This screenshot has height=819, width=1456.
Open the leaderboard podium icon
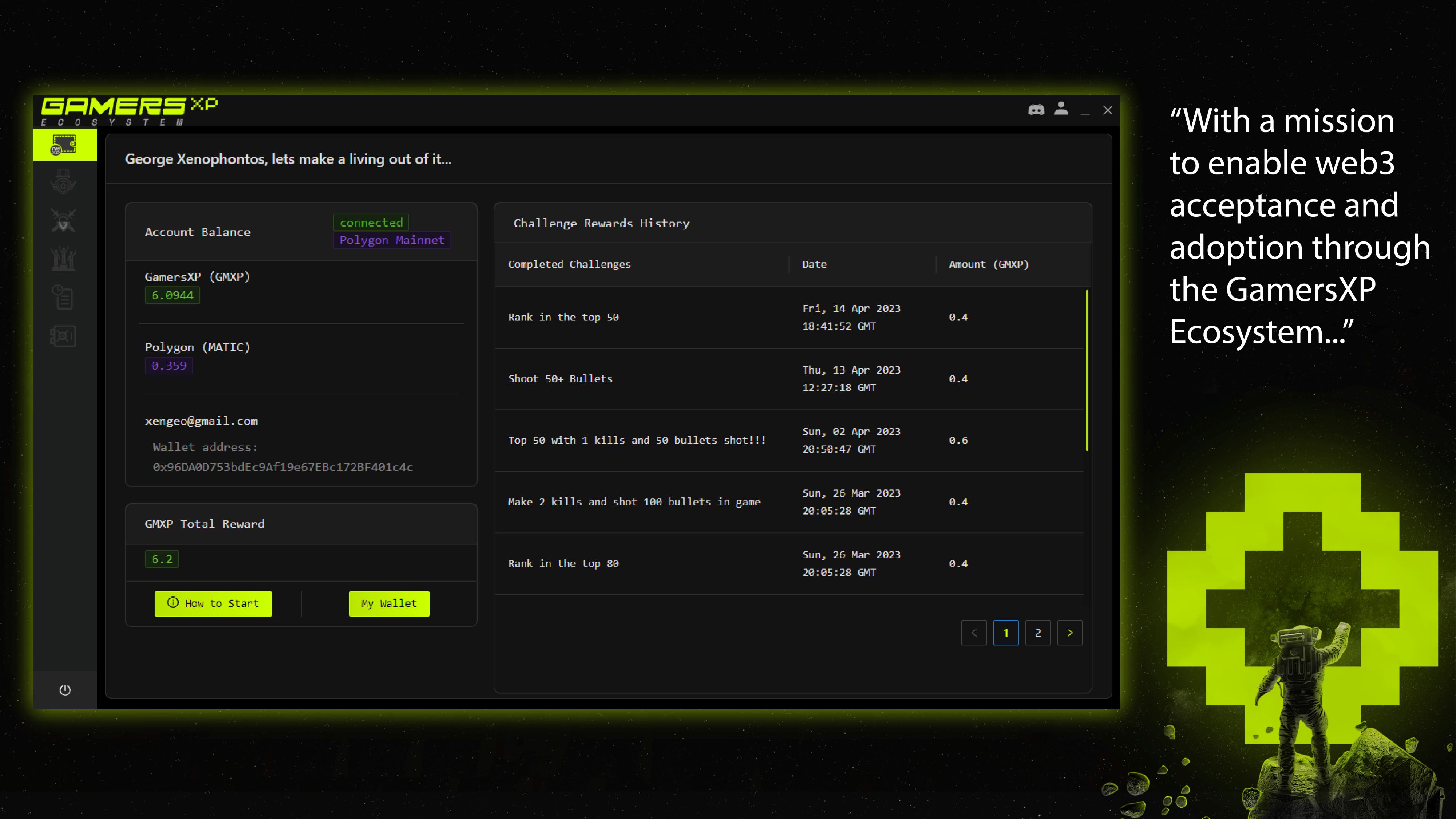point(63,259)
